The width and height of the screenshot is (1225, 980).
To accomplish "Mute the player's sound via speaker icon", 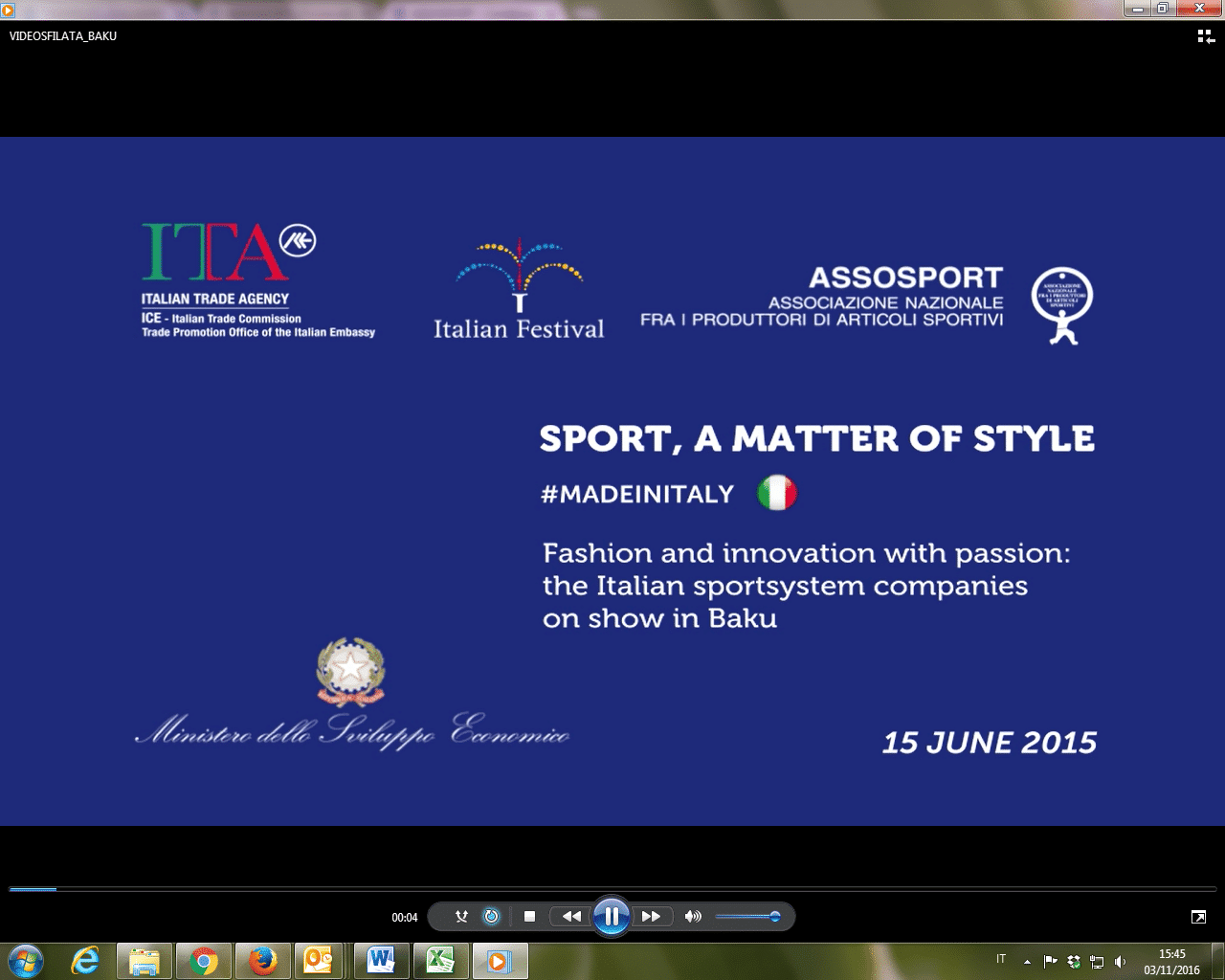I will (x=693, y=916).
